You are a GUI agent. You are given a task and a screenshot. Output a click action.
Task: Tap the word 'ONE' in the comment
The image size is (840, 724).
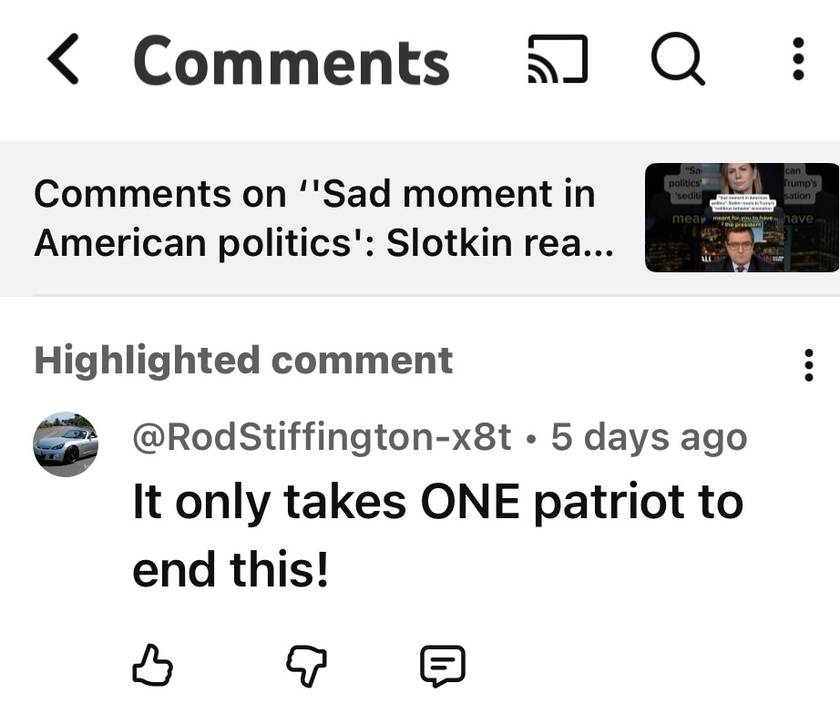pyautogui.click(x=469, y=503)
